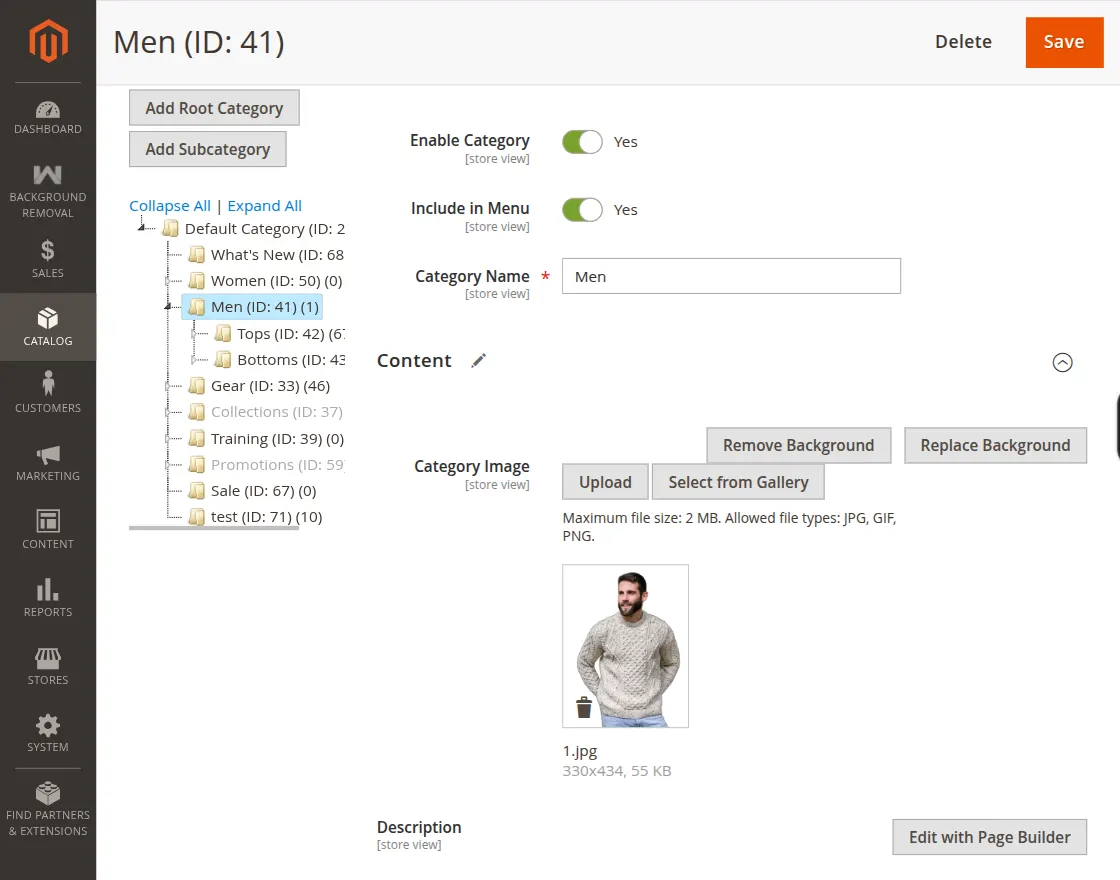1120x880 pixels.
Task: Click the Content edit pencil icon
Action: click(478, 360)
